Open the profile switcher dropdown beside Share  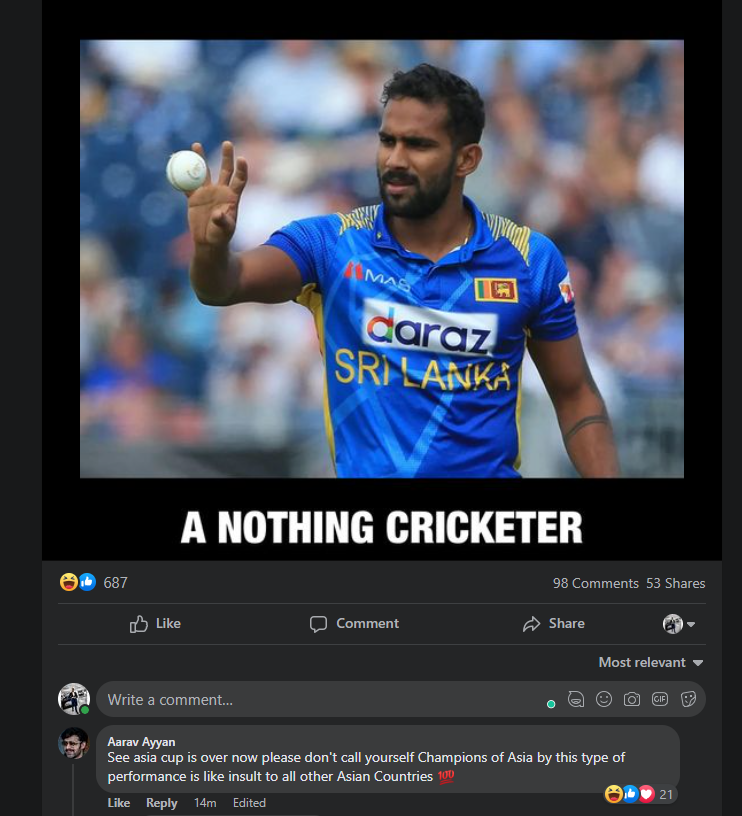(679, 623)
